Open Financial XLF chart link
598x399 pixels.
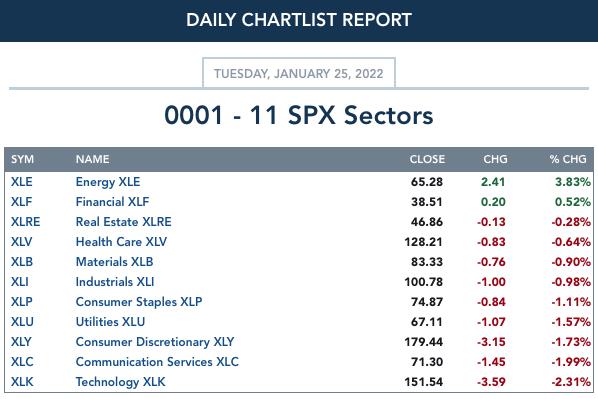[112, 201]
